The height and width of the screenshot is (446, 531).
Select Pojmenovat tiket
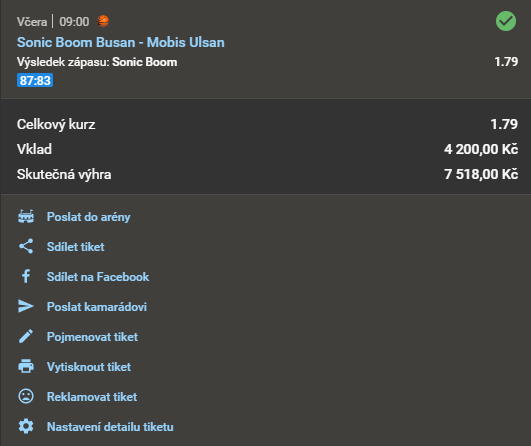coord(92,337)
